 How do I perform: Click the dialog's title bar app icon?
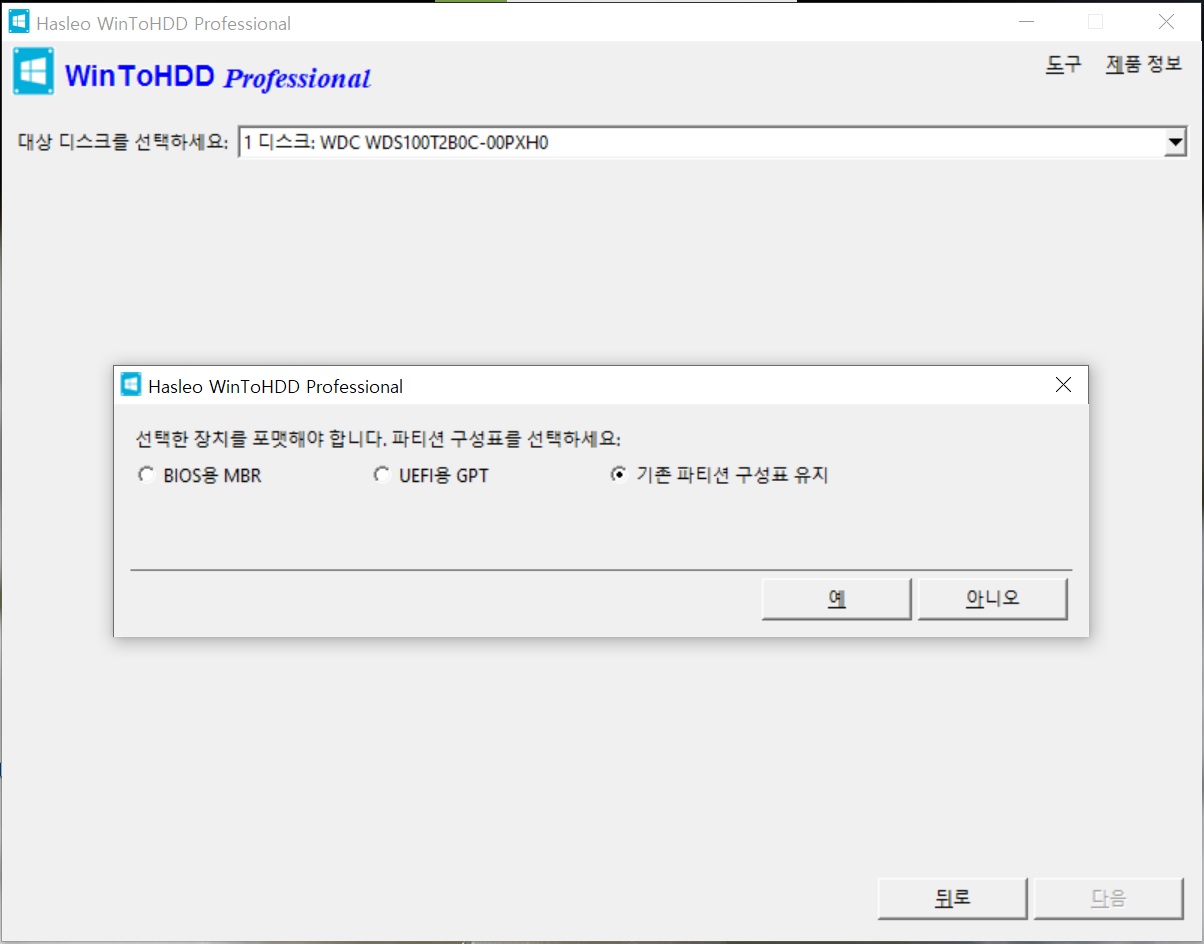tap(131, 385)
